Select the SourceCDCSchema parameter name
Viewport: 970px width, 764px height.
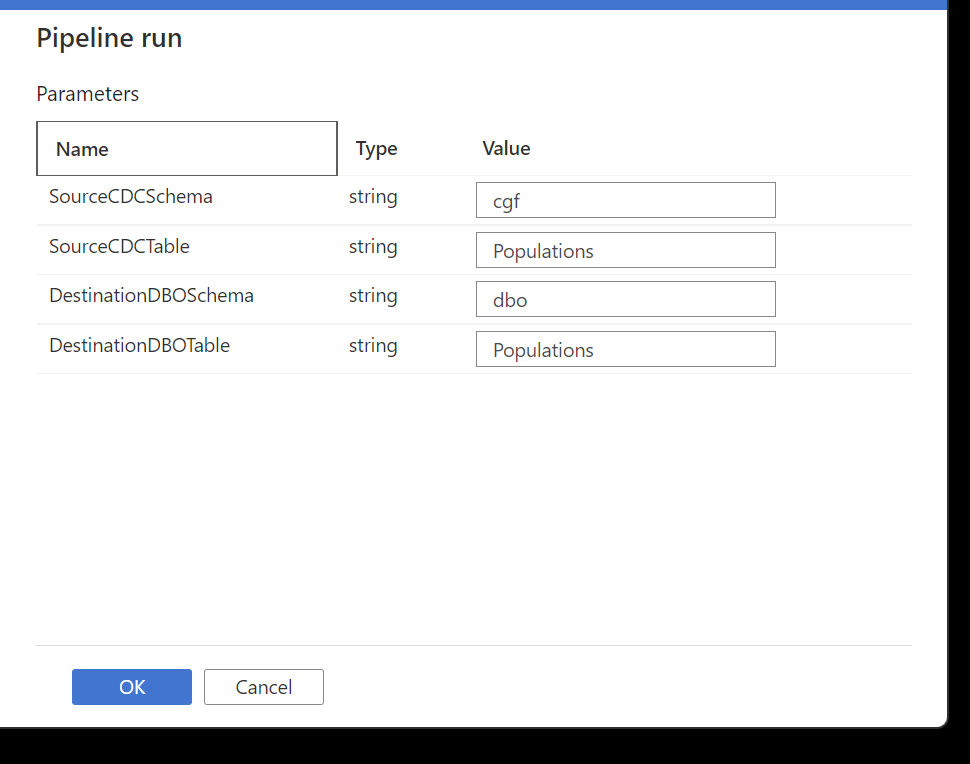coord(131,196)
